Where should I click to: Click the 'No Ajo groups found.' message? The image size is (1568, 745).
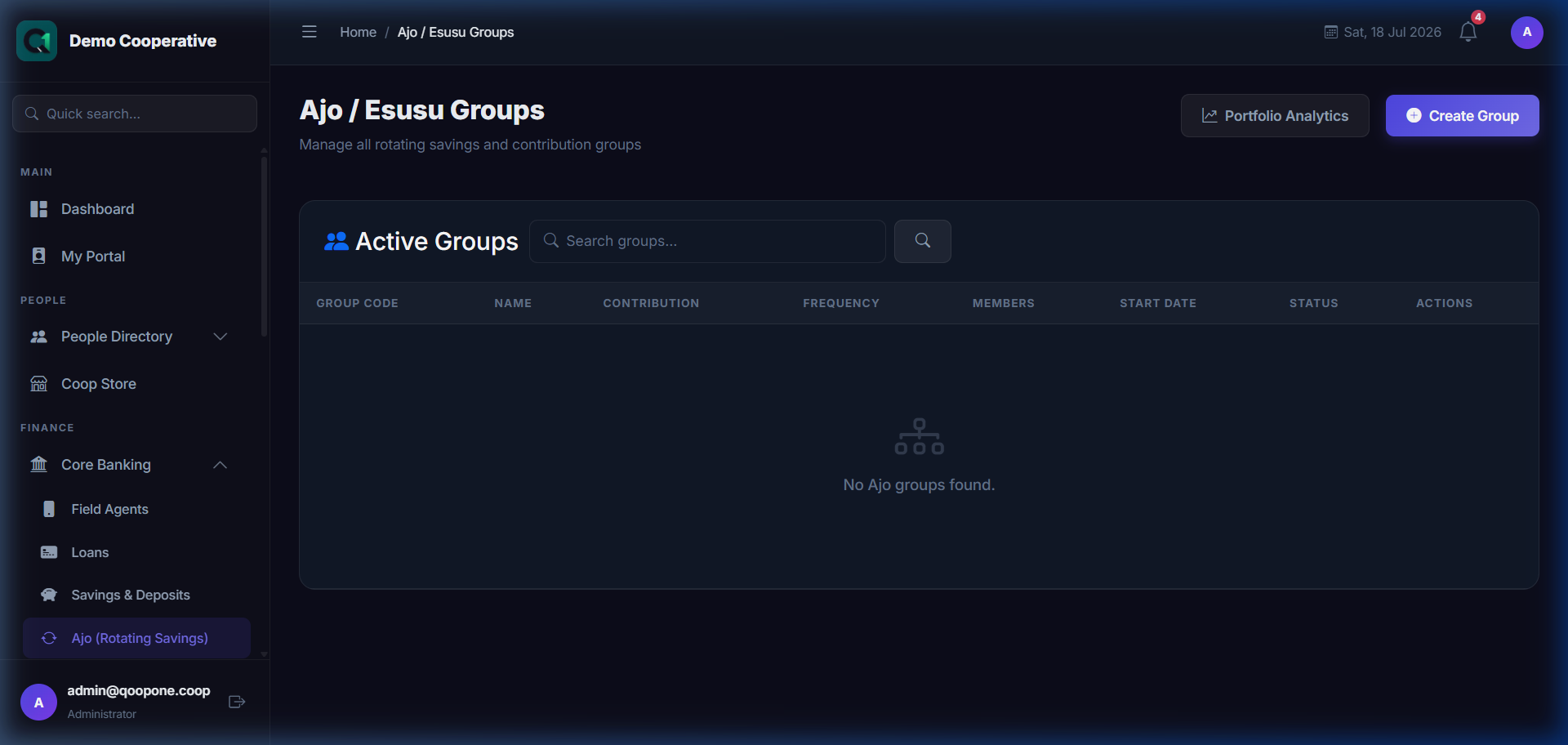[919, 485]
